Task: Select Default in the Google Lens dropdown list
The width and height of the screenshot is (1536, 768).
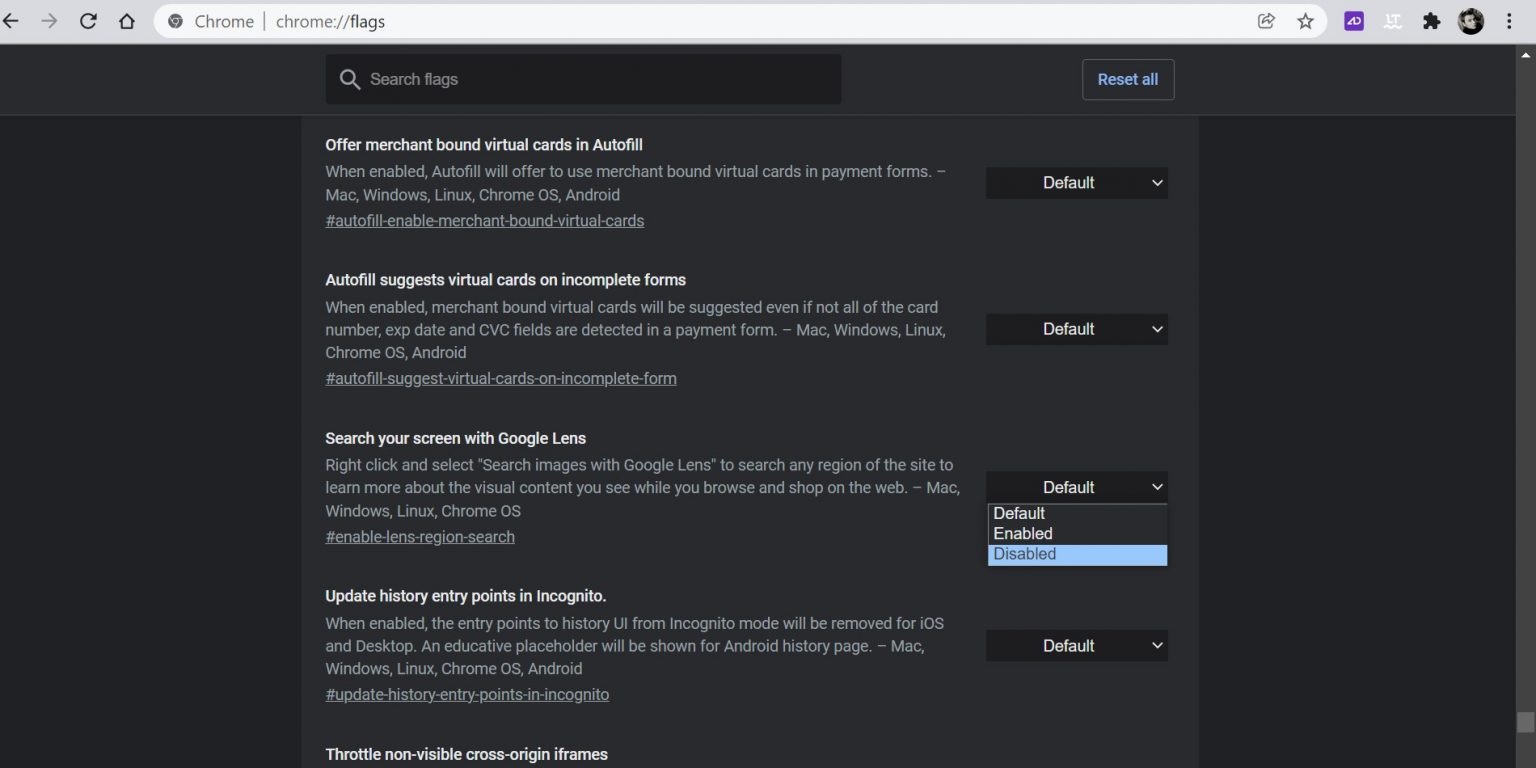Action: click(x=1077, y=514)
